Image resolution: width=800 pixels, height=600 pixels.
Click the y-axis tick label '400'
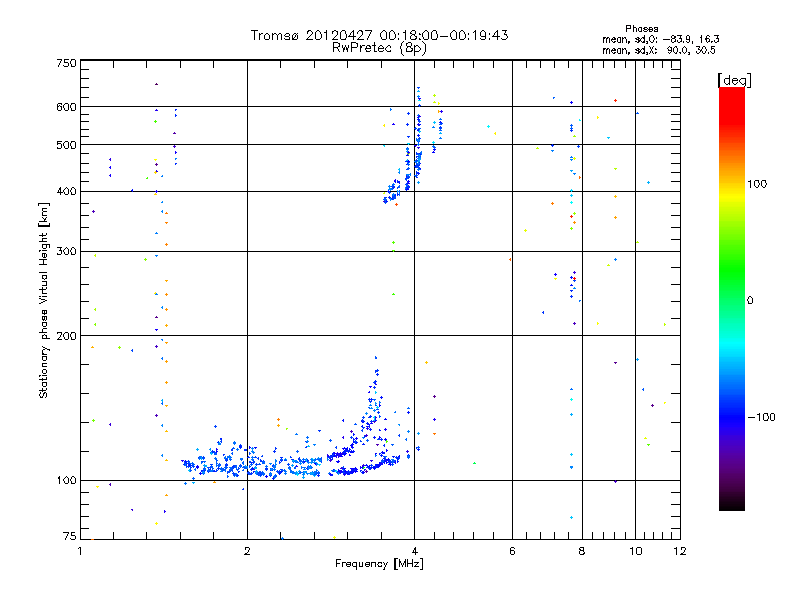click(x=66, y=191)
